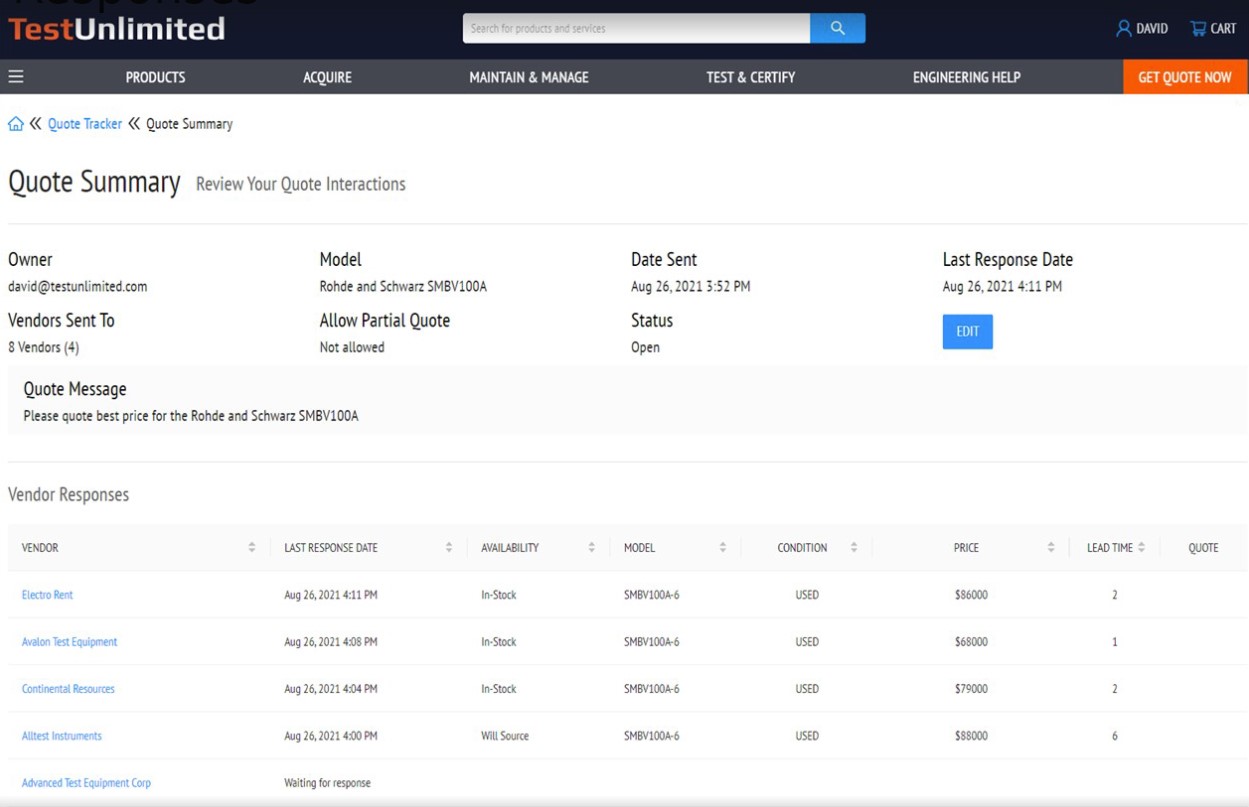The width and height of the screenshot is (1249, 807).
Task: Sort vendor responses by CONDITION
Action: pyautogui.click(x=853, y=548)
